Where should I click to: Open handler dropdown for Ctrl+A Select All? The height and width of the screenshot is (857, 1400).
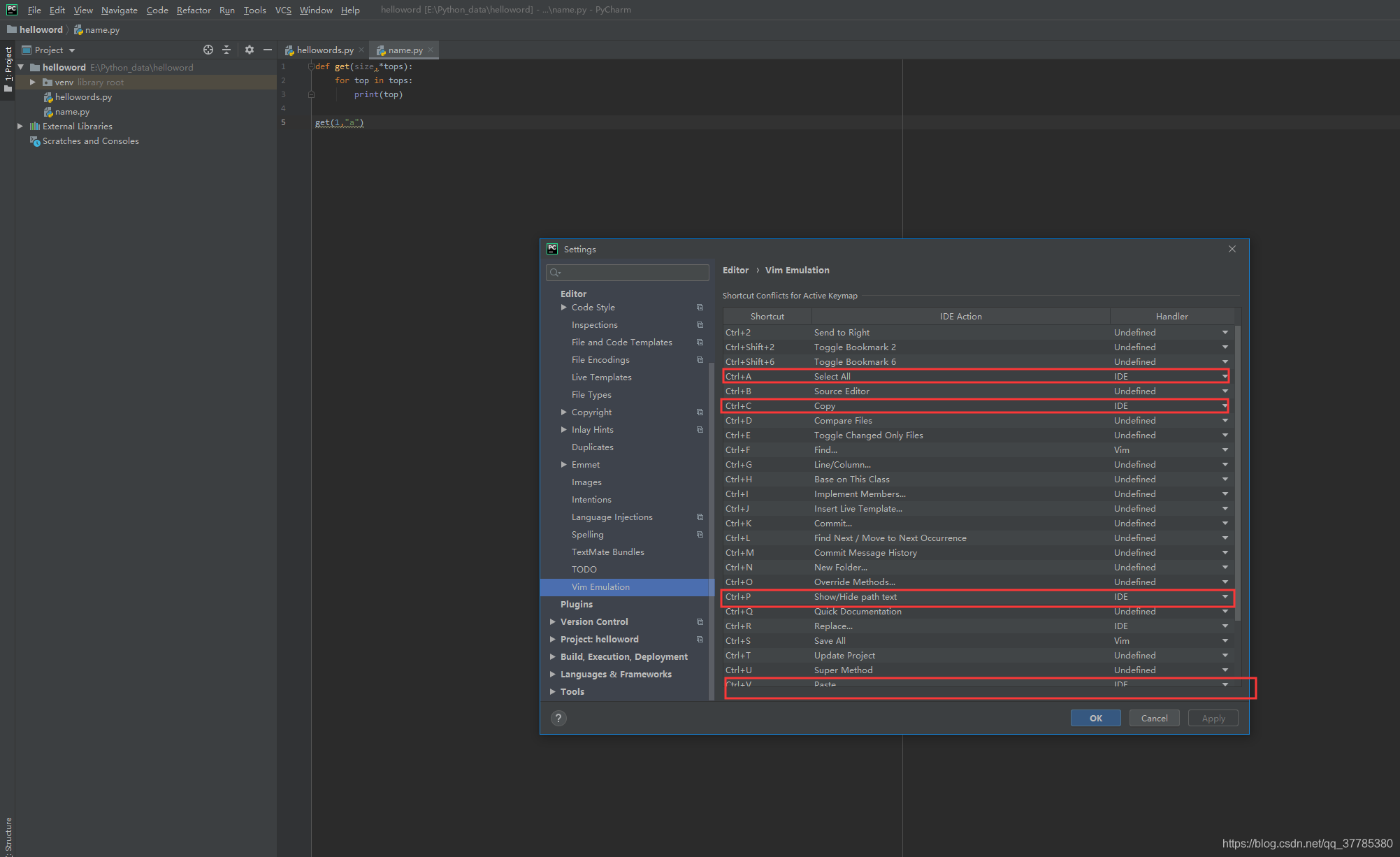1225,377
